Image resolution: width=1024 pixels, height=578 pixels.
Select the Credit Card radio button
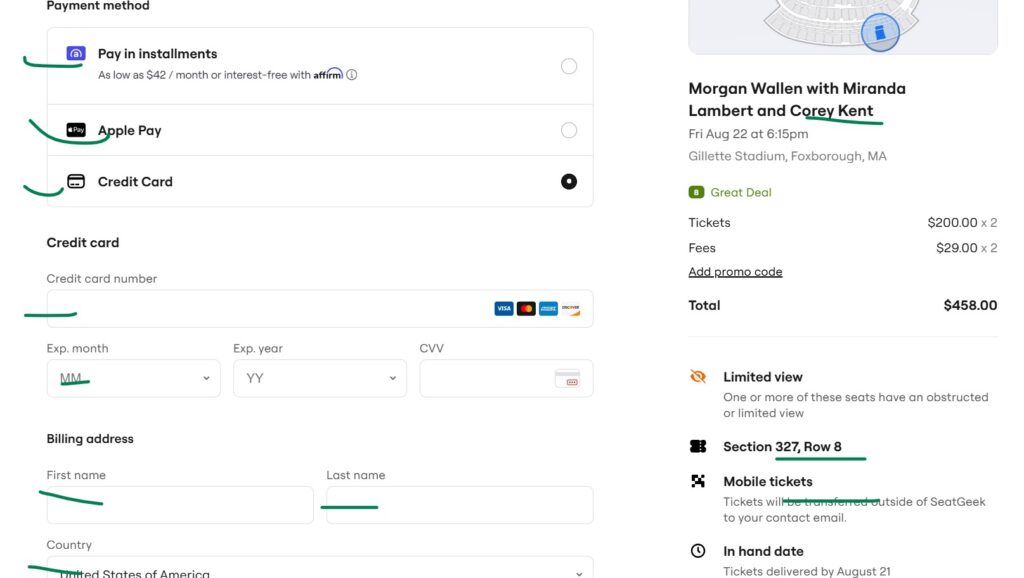click(569, 181)
